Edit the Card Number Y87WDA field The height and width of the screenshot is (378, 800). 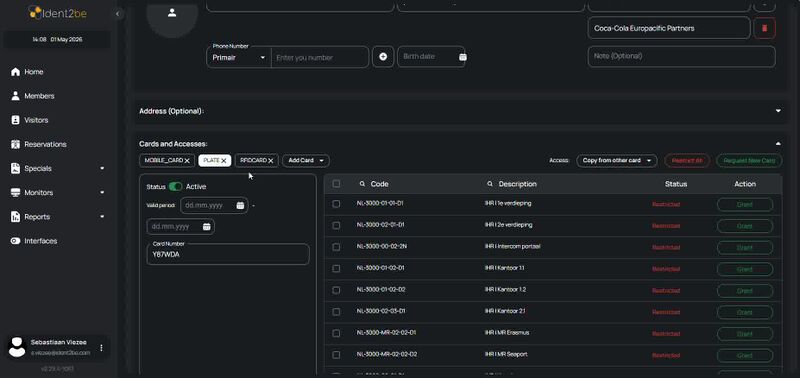click(x=228, y=254)
